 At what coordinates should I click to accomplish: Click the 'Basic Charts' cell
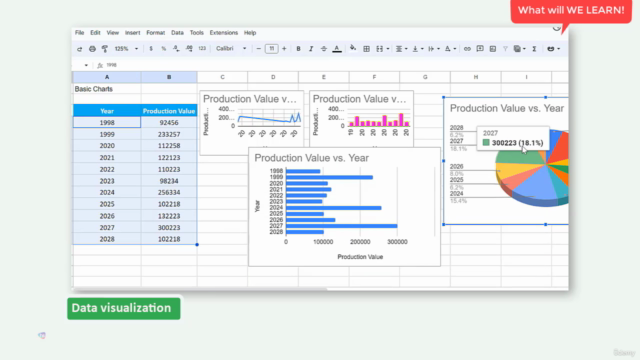point(107,89)
